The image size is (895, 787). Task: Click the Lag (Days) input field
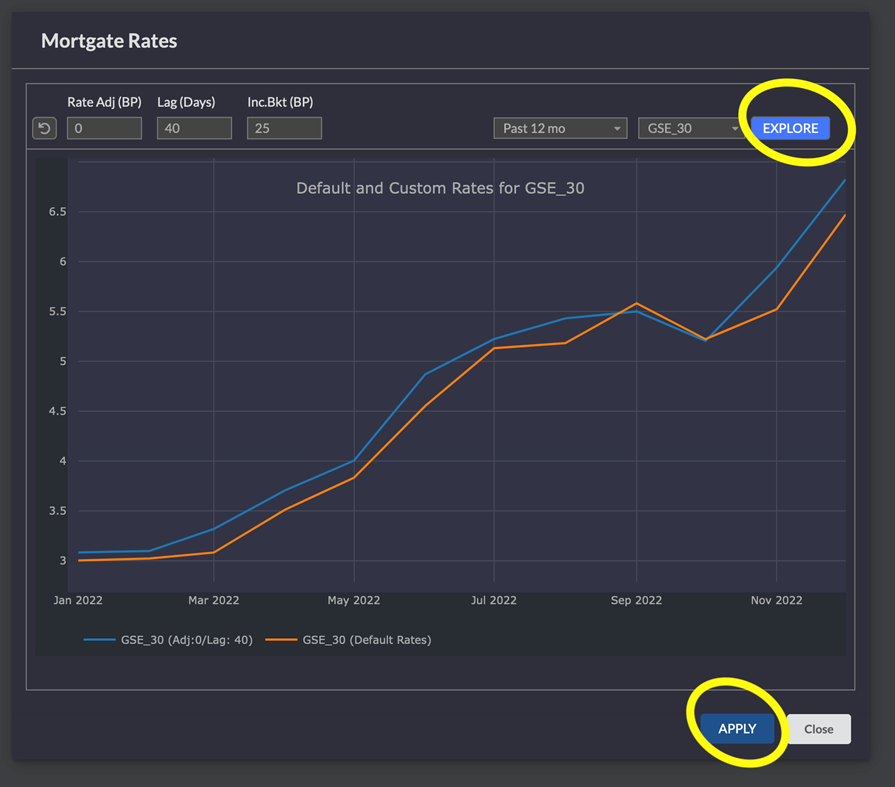[x=194, y=128]
